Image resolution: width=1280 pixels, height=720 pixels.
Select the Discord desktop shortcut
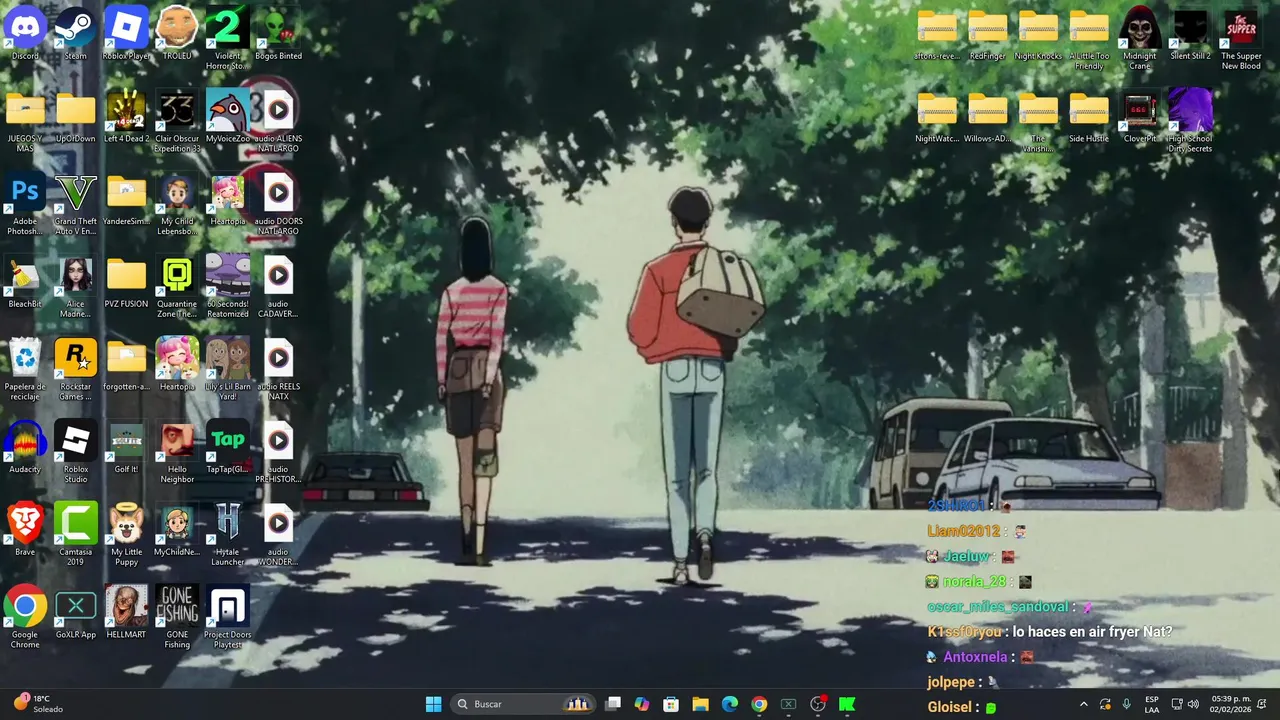25,35
